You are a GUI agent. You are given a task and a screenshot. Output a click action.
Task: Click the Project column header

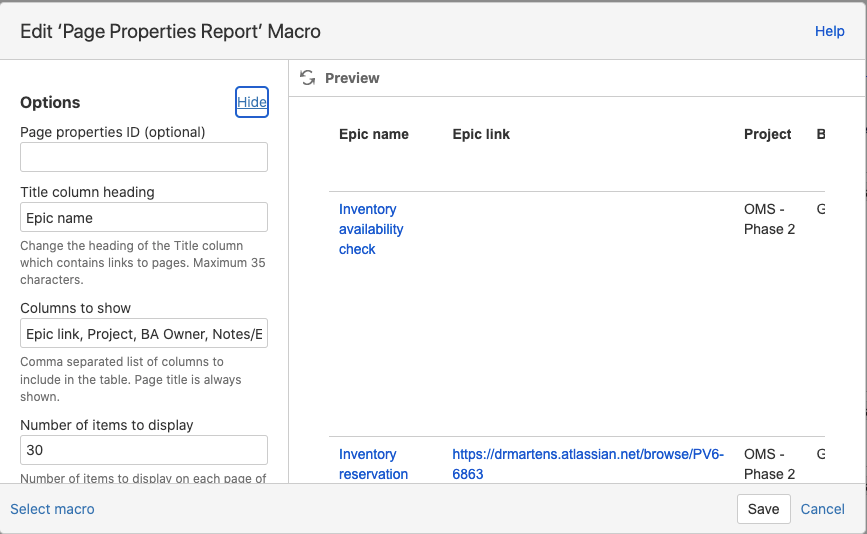pyautogui.click(x=767, y=134)
